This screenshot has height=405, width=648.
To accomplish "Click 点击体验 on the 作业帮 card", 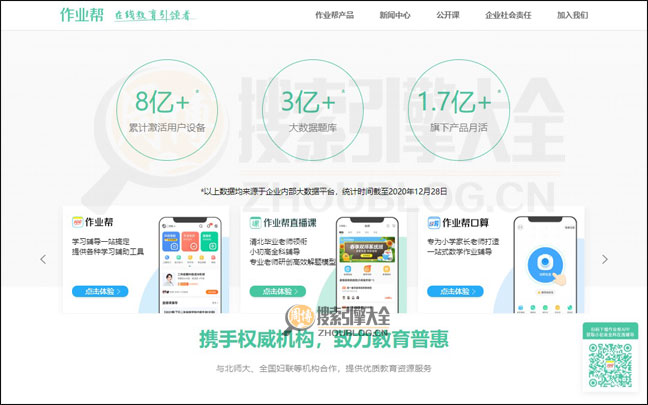I will click(100, 291).
